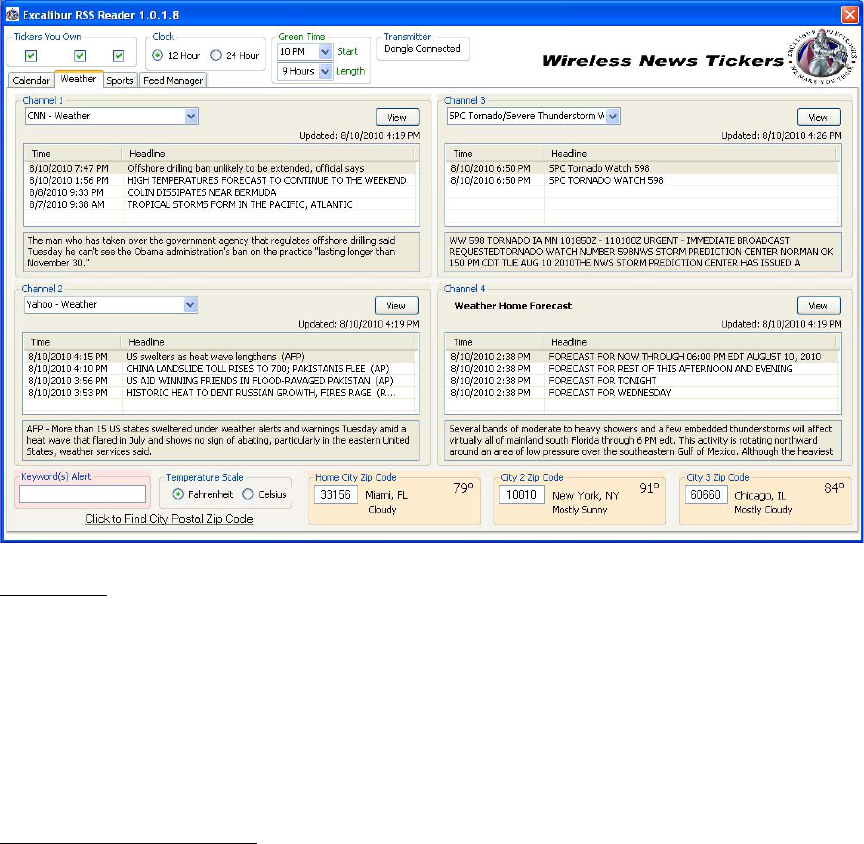Click the Channel 2 View button
The width and height of the screenshot is (864, 844).
coord(396,306)
